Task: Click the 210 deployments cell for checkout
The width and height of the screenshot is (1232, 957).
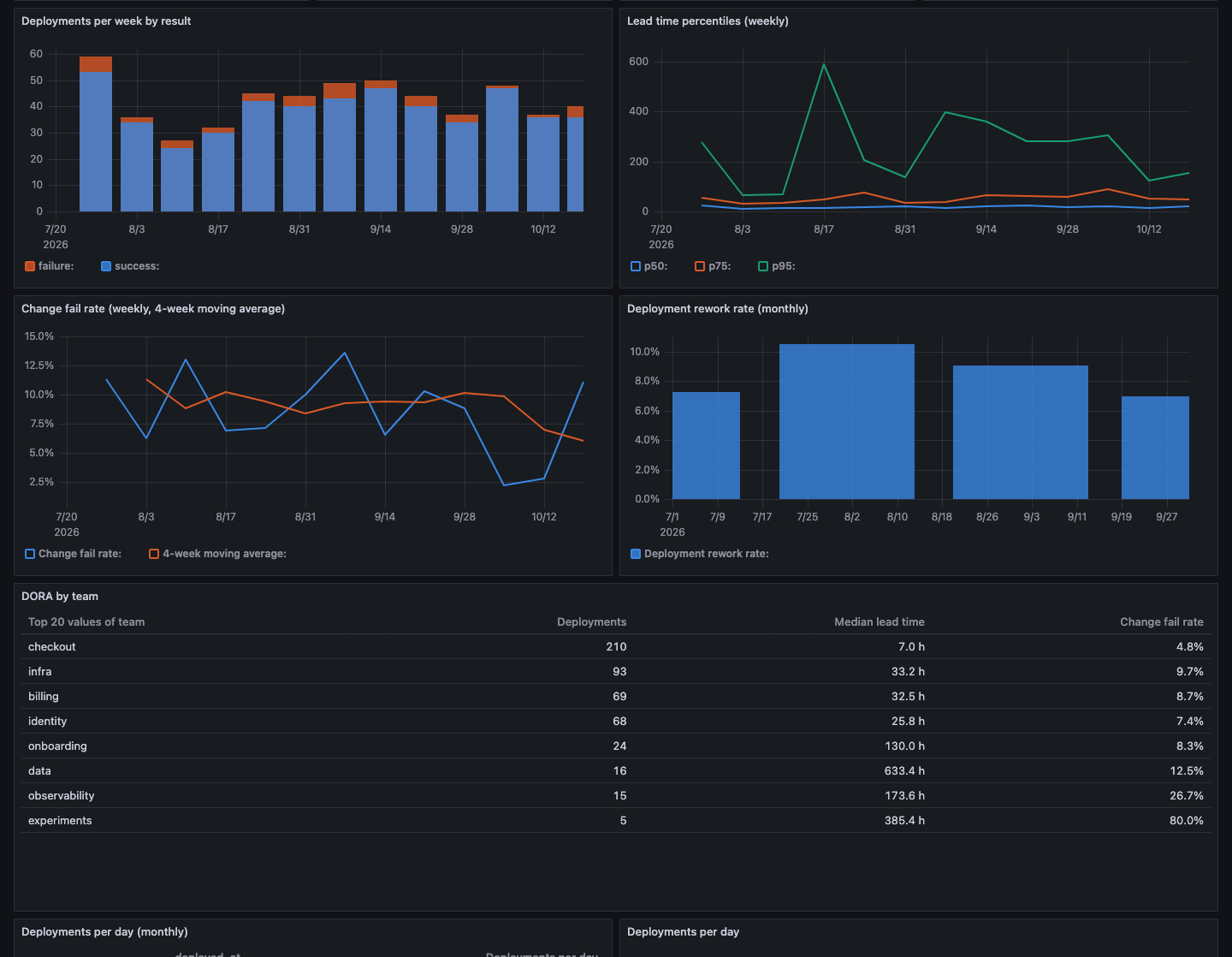Action: [x=616, y=646]
